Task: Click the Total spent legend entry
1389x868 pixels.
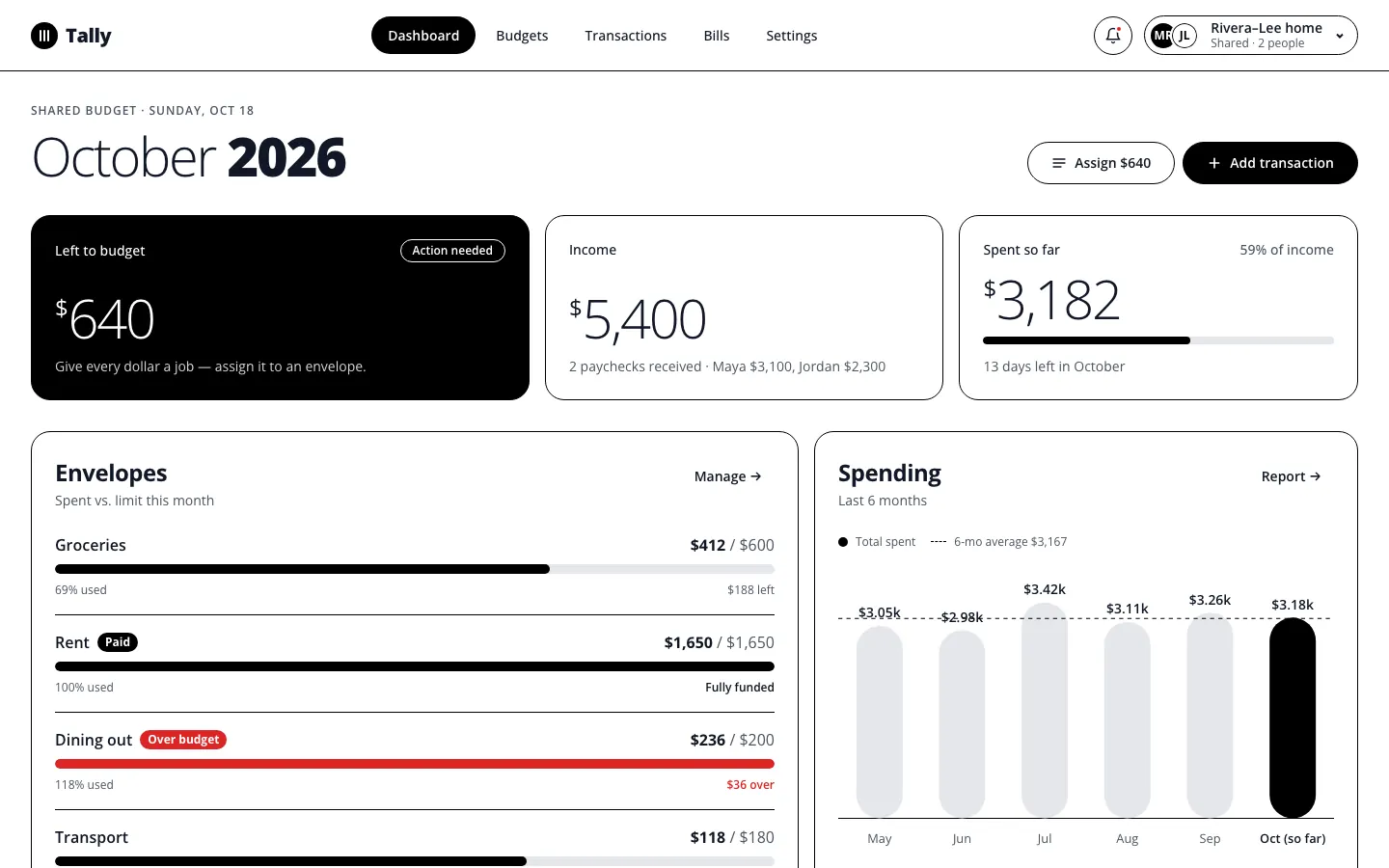Action: pos(877,542)
